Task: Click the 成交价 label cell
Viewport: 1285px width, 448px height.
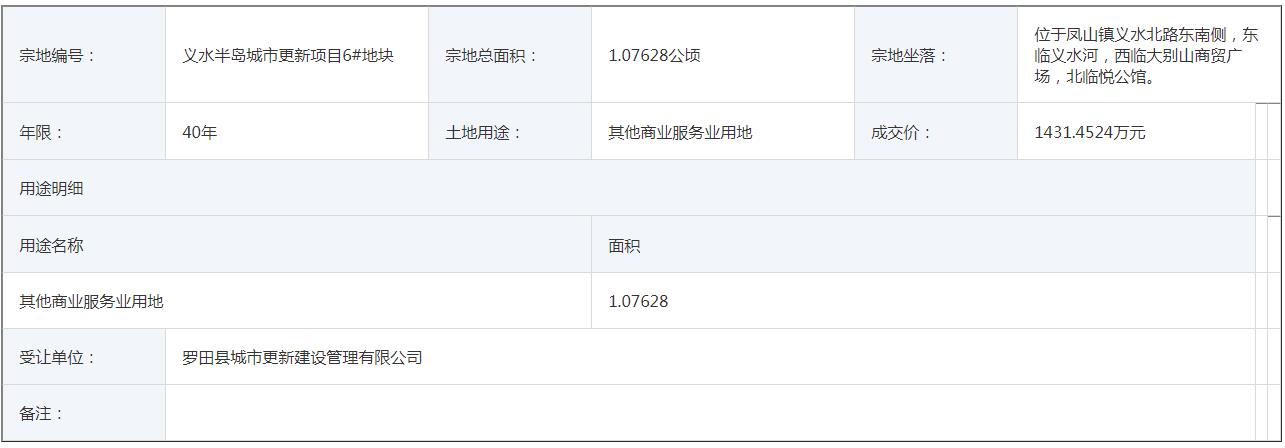Action: pos(935,132)
